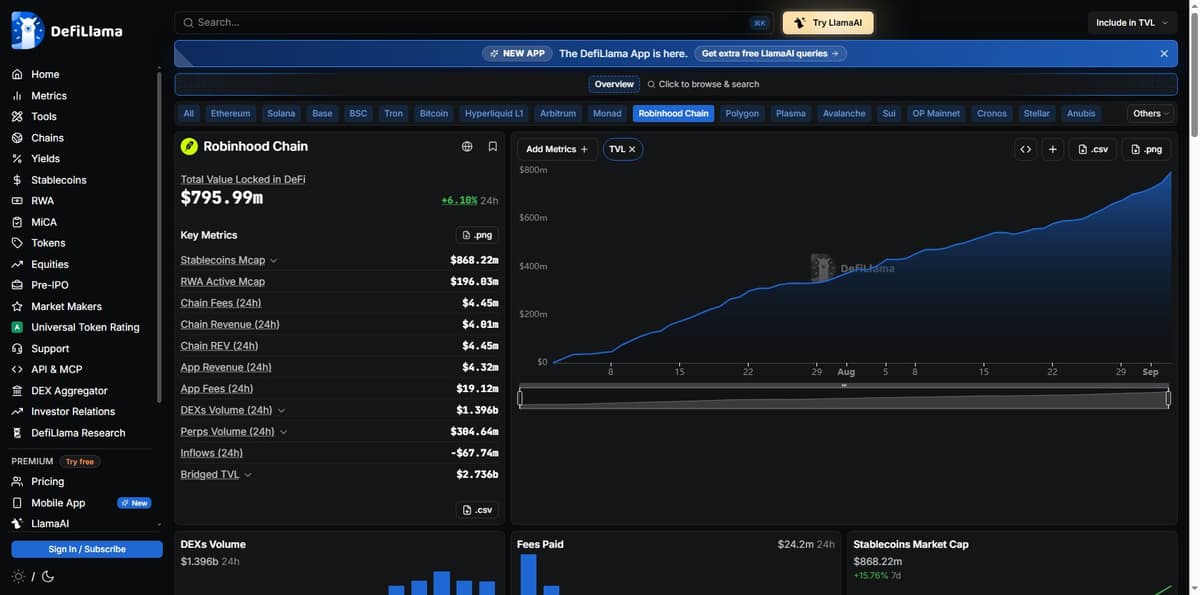1200x595 pixels.
Task: Click the embed code icon above chart
Action: pos(1025,149)
